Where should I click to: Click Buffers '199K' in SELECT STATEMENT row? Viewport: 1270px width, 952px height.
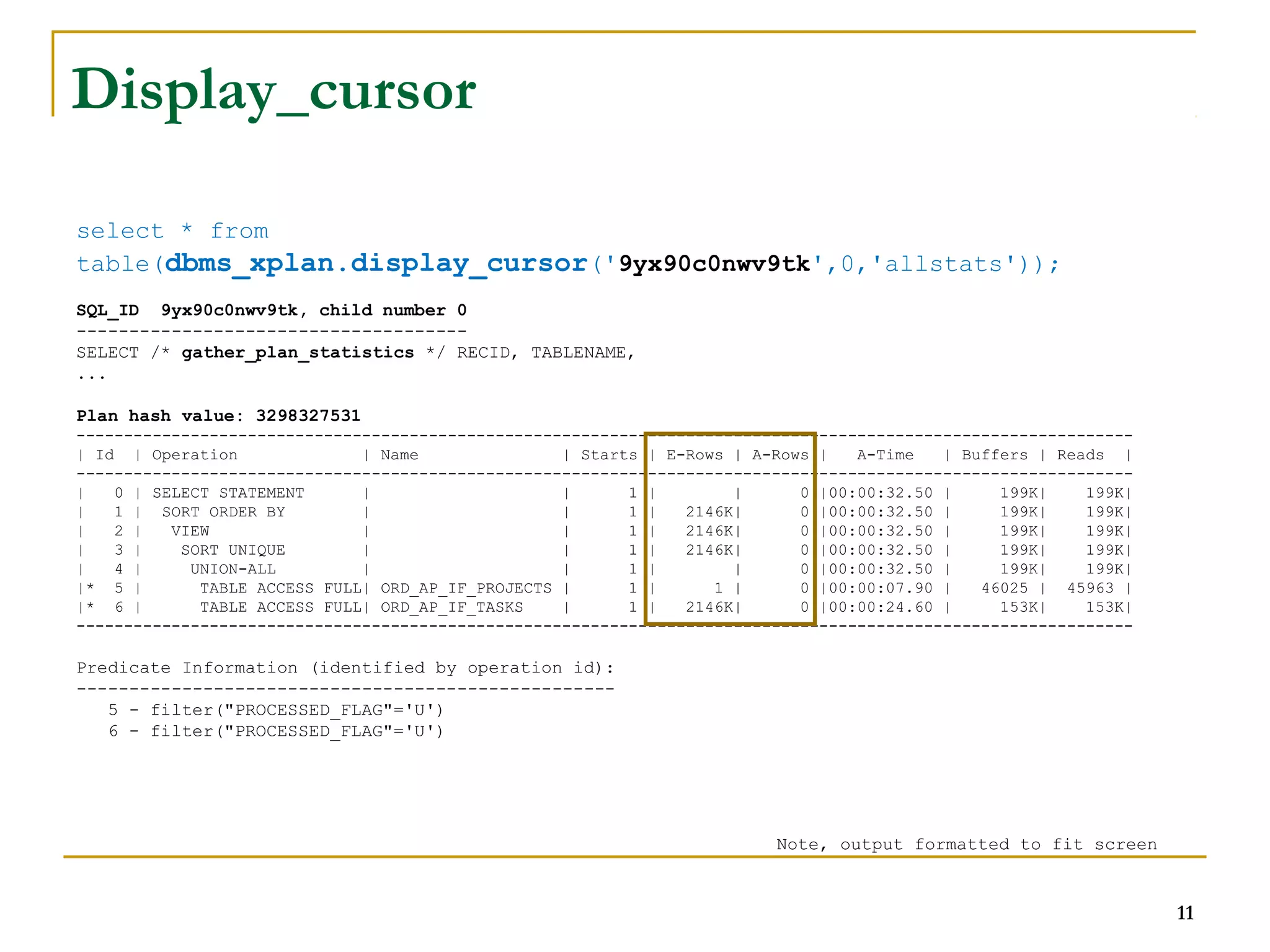pos(1019,493)
